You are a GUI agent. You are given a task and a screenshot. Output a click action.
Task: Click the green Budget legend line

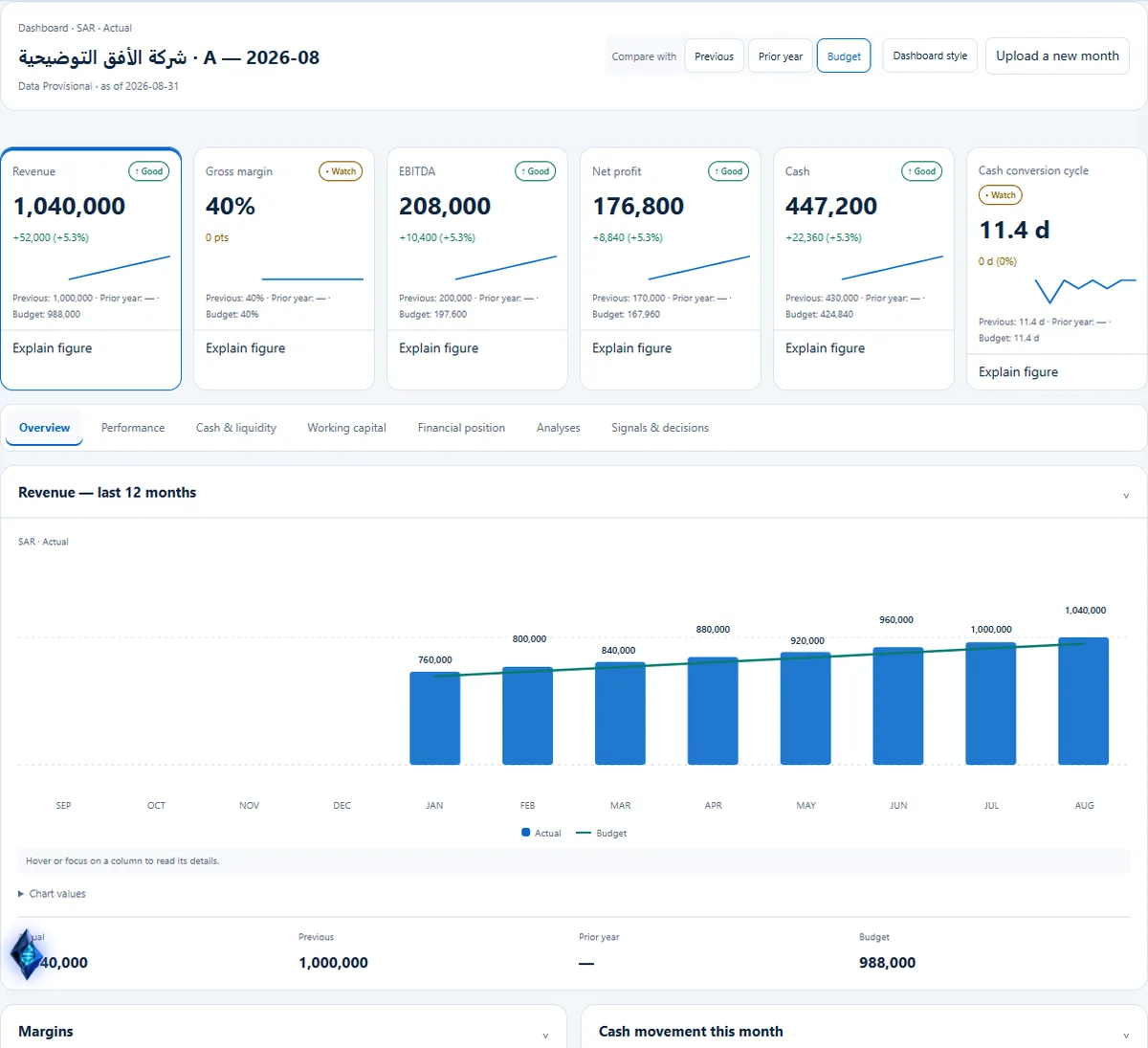click(584, 833)
